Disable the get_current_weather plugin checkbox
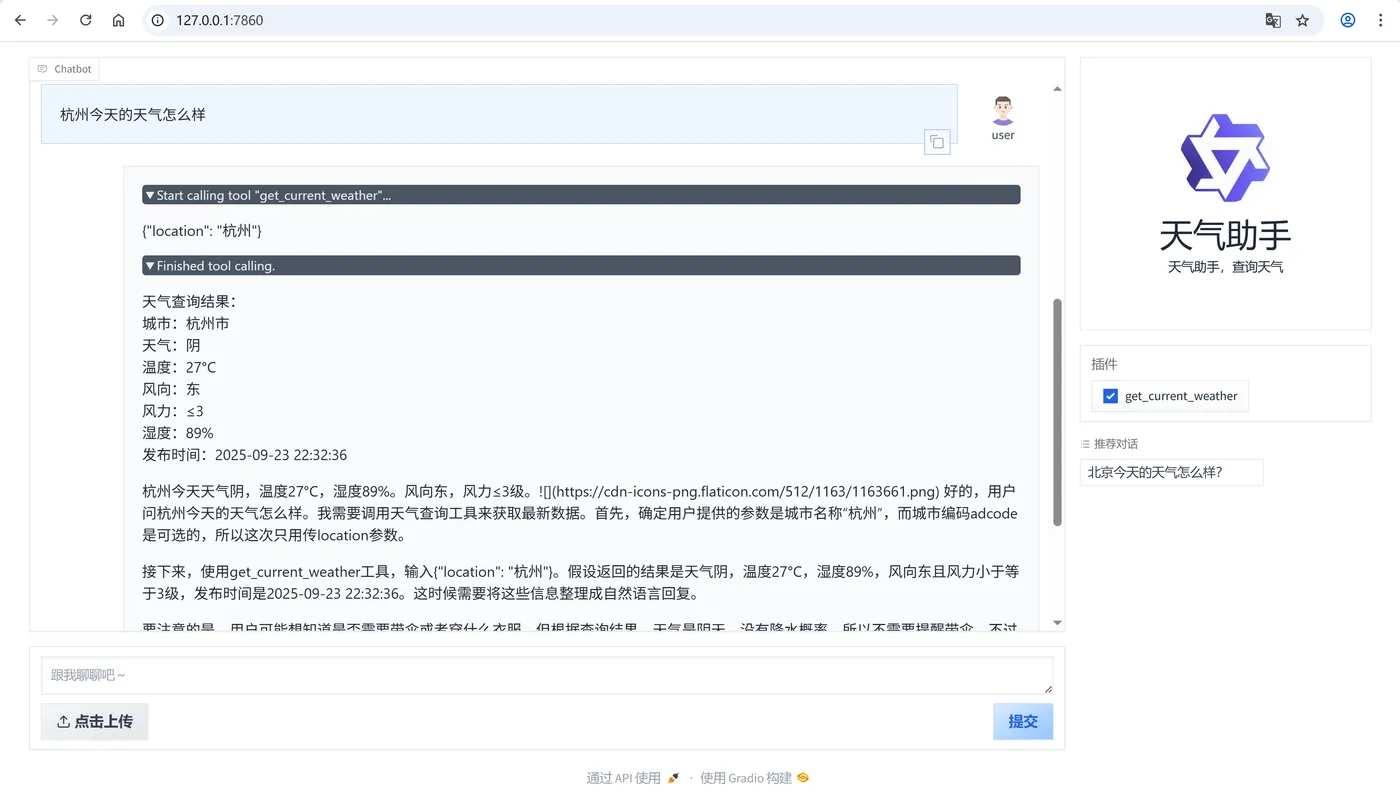1400x799 pixels. (x=1110, y=395)
